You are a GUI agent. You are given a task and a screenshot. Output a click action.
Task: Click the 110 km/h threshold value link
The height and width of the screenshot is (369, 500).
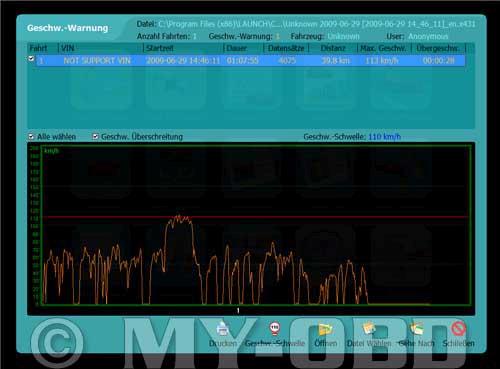384,137
